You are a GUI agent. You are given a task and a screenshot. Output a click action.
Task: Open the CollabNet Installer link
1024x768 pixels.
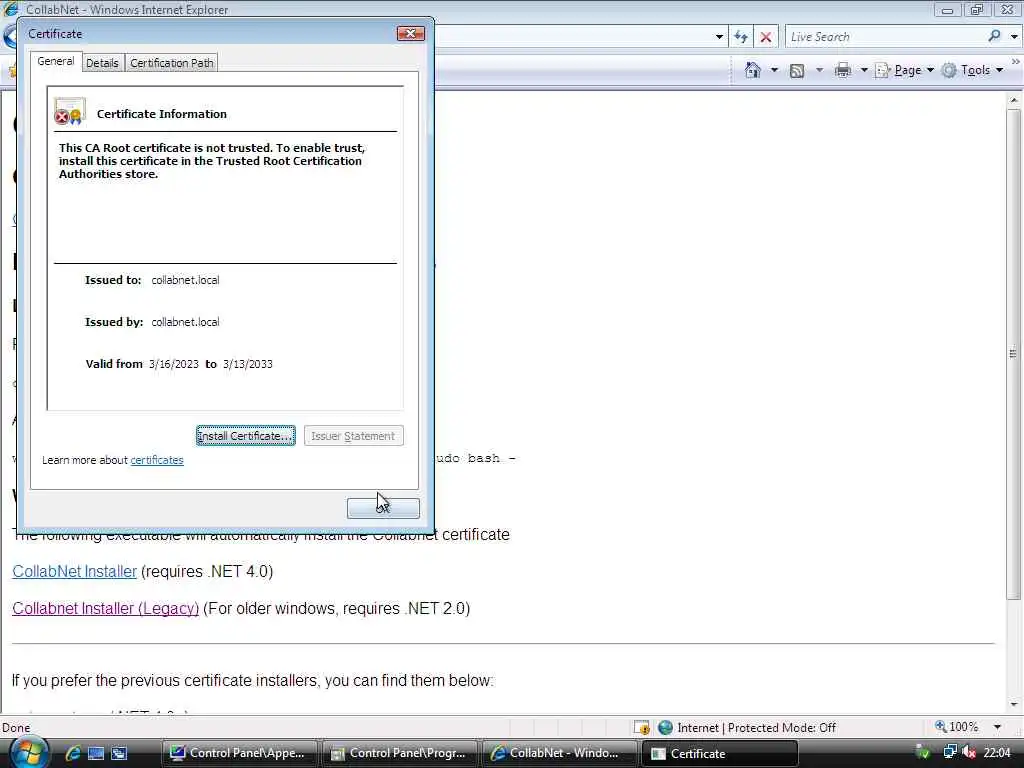pos(74,571)
